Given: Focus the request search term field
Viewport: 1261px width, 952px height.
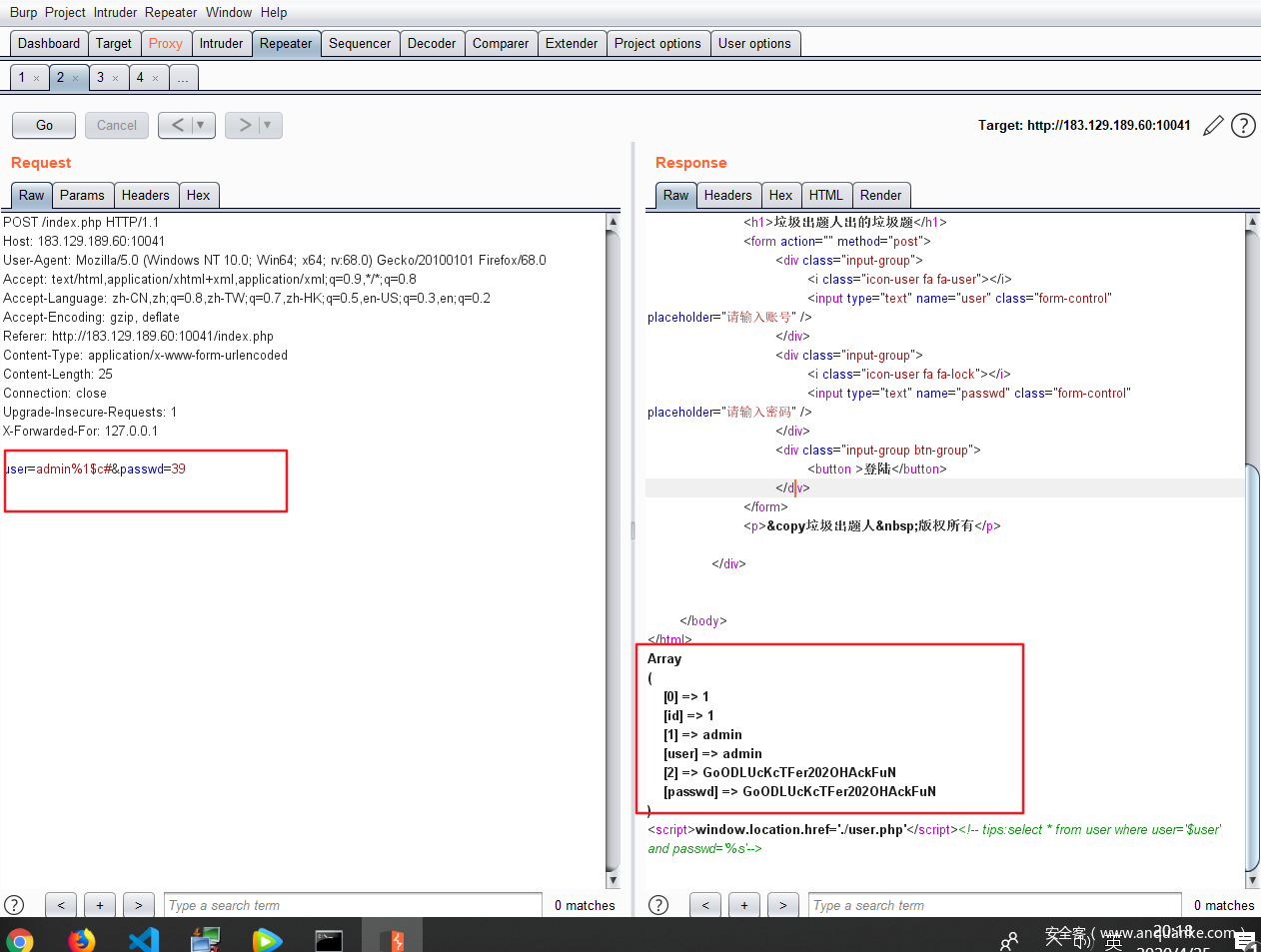Looking at the screenshot, I should pyautogui.click(x=353, y=905).
